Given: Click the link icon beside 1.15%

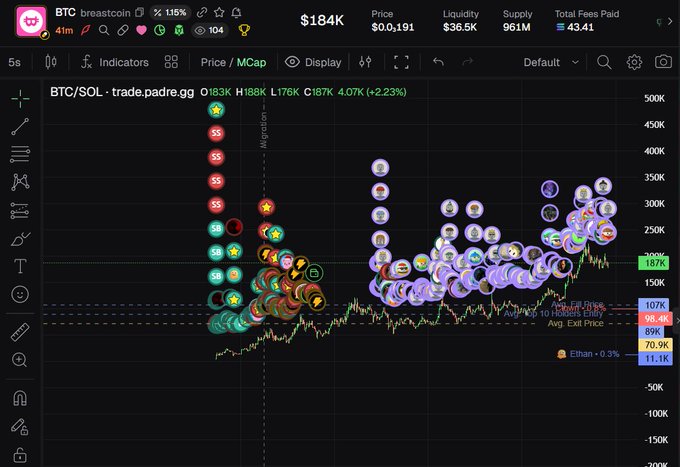Looking at the screenshot, I should (x=201, y=13).
